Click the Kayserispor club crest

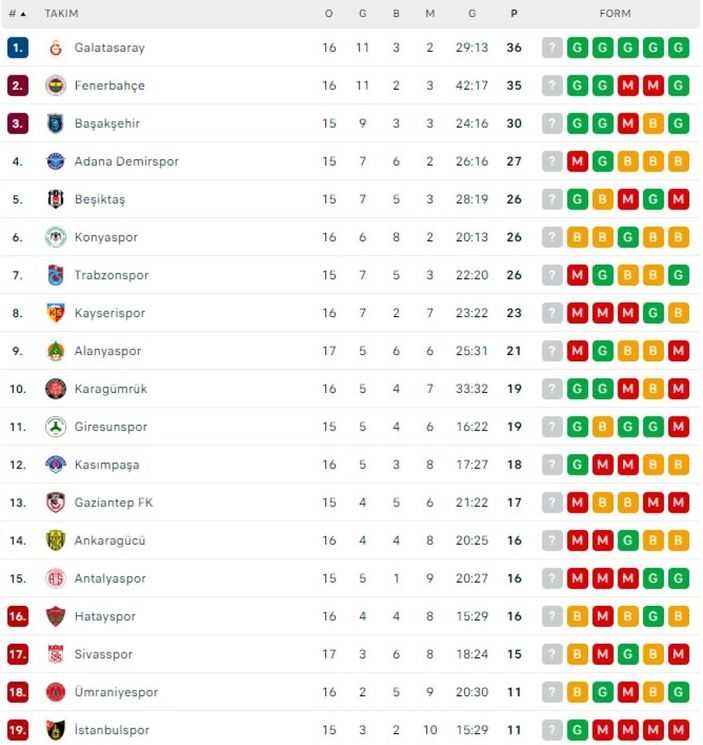[x=55, y=313]
